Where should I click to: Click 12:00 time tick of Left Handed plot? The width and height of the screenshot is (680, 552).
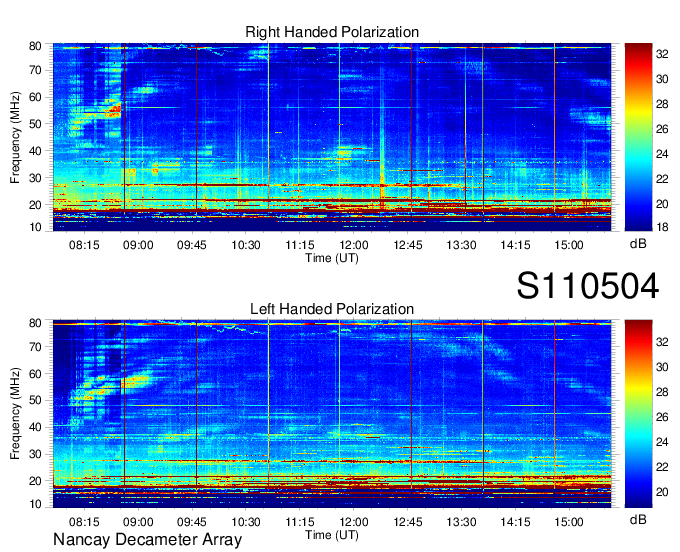354,522
